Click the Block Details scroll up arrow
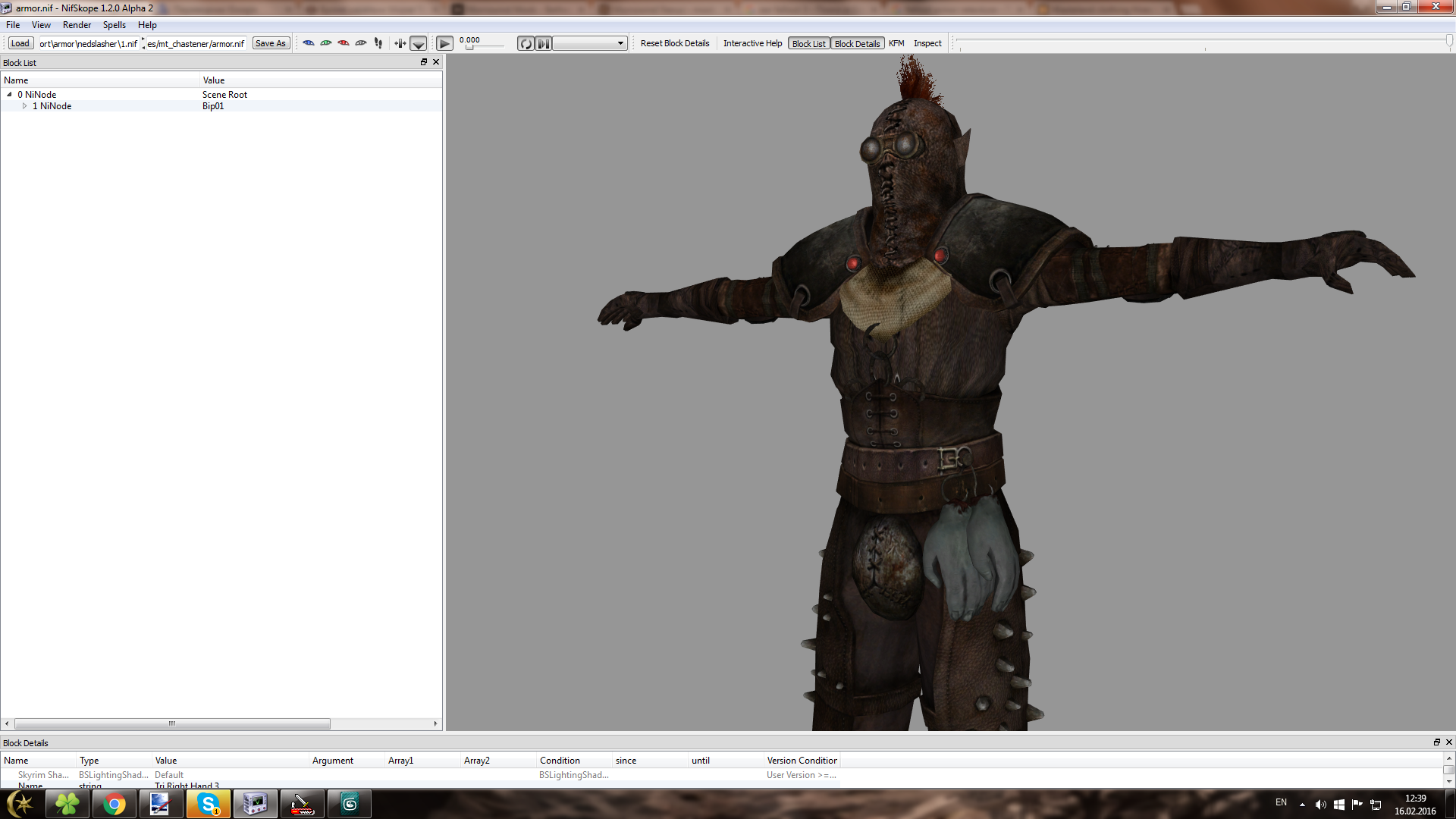Image resolution: width=1456 pixels, height=819 pixels. coord(1448,758)
